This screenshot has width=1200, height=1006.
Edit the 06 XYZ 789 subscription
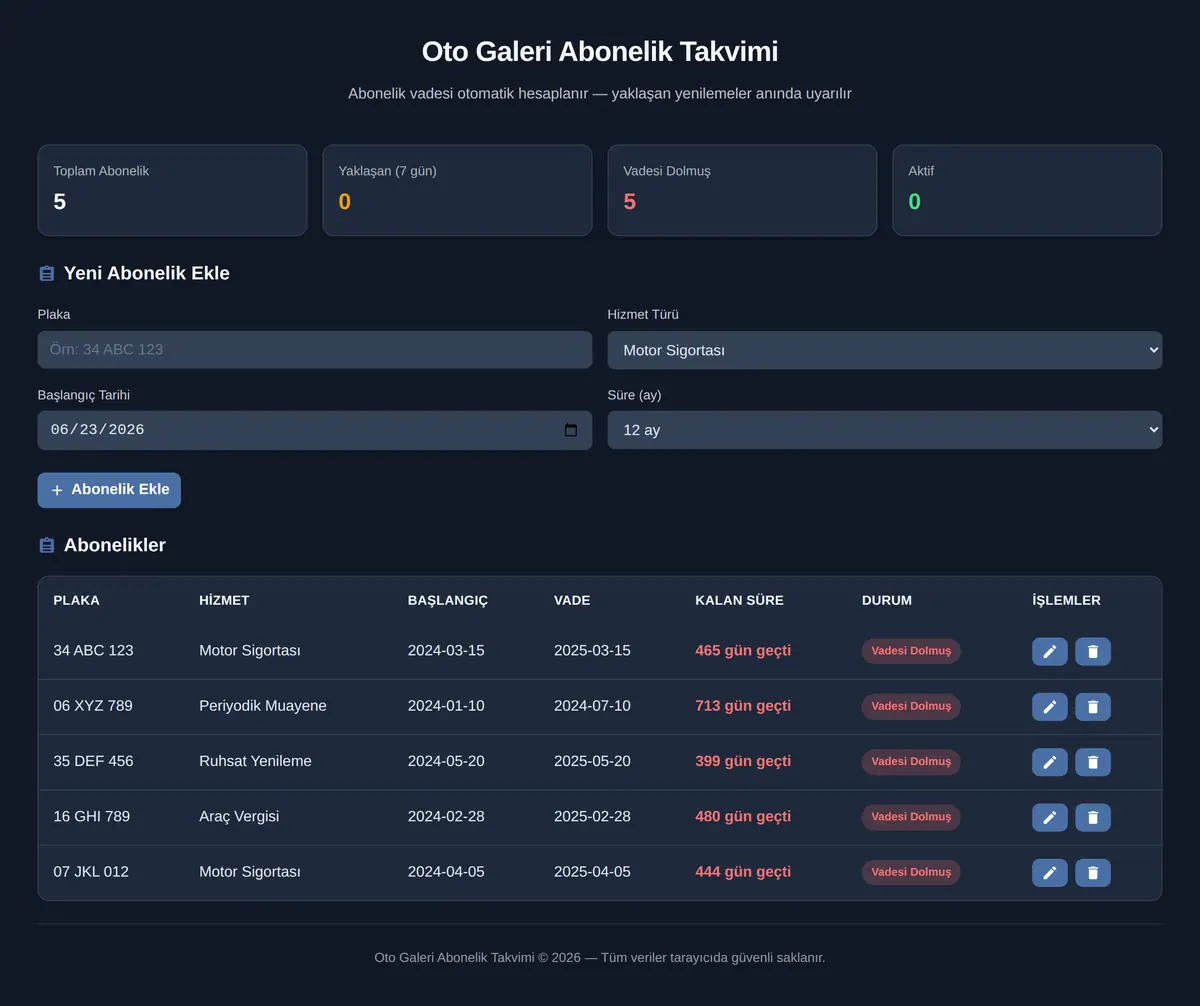coord(1050,707)
